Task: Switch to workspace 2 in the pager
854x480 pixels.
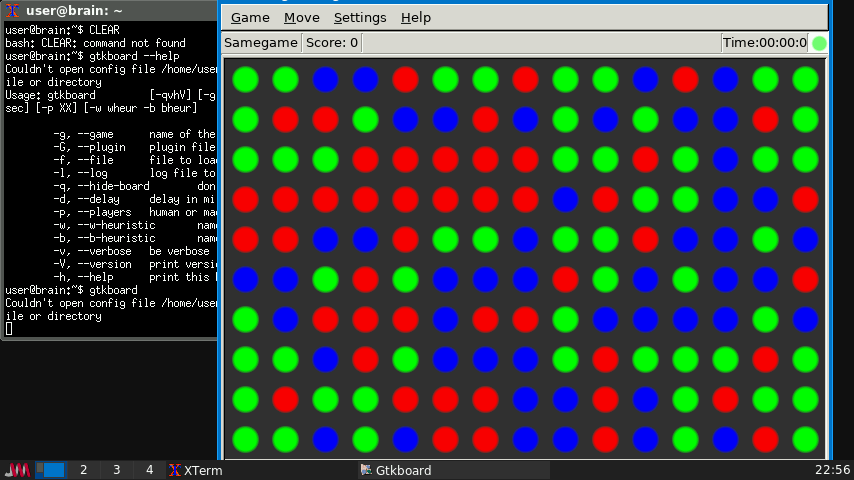Action: [84, 470]
